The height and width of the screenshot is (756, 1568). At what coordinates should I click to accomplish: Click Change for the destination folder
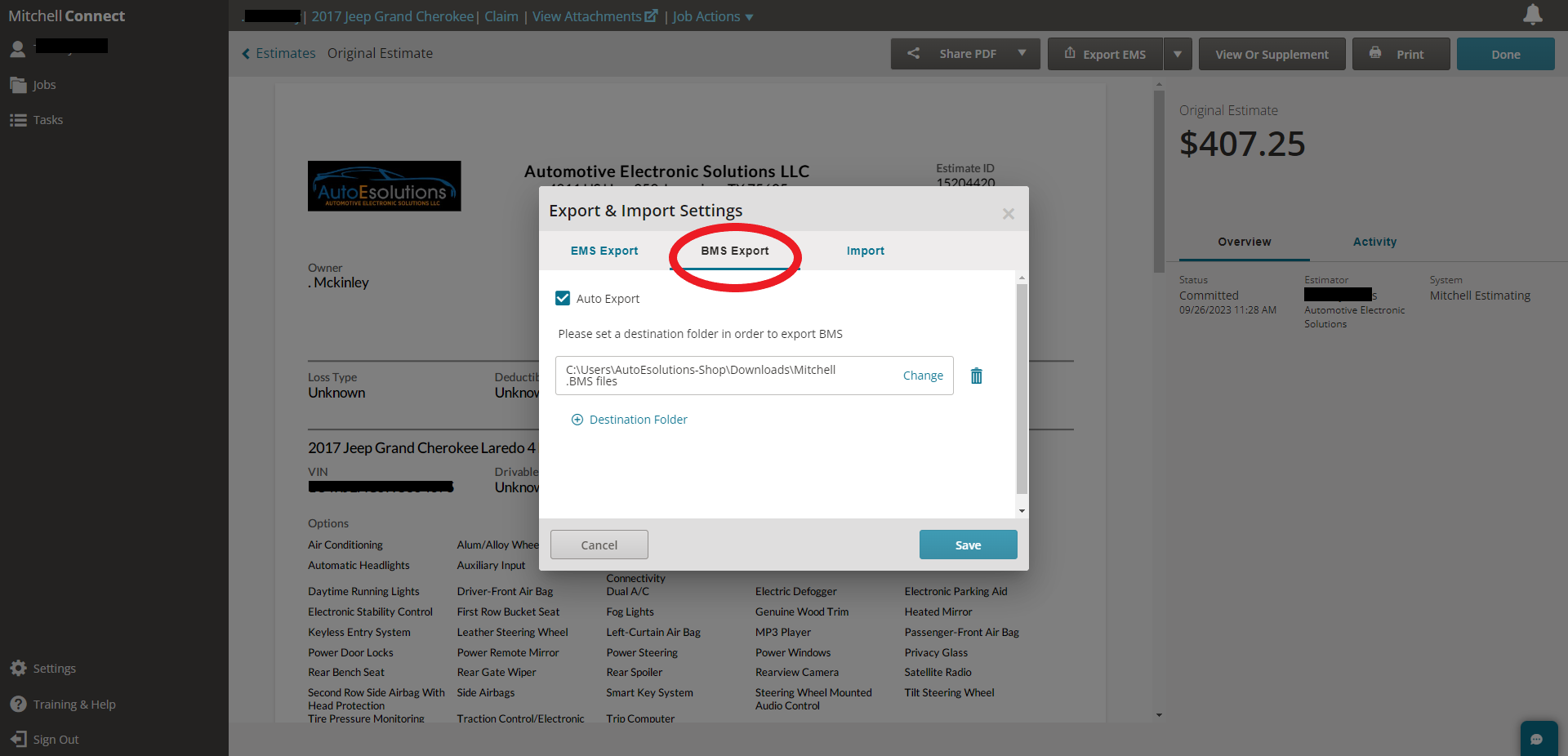point(923,376)
